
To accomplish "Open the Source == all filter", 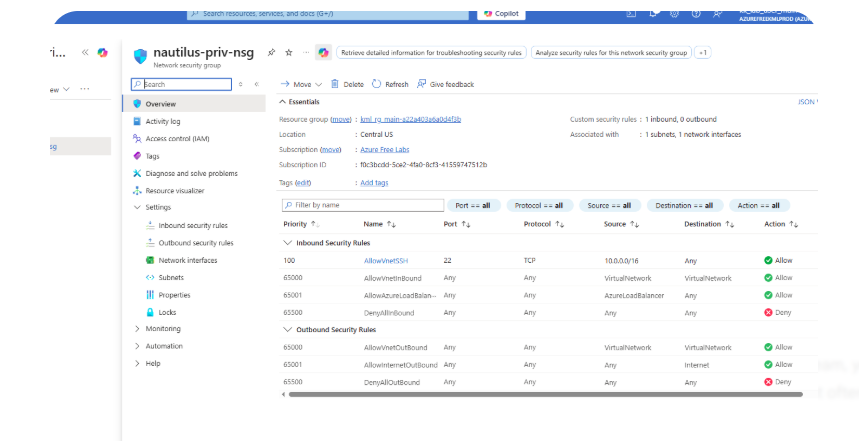I will pos(609,206).
